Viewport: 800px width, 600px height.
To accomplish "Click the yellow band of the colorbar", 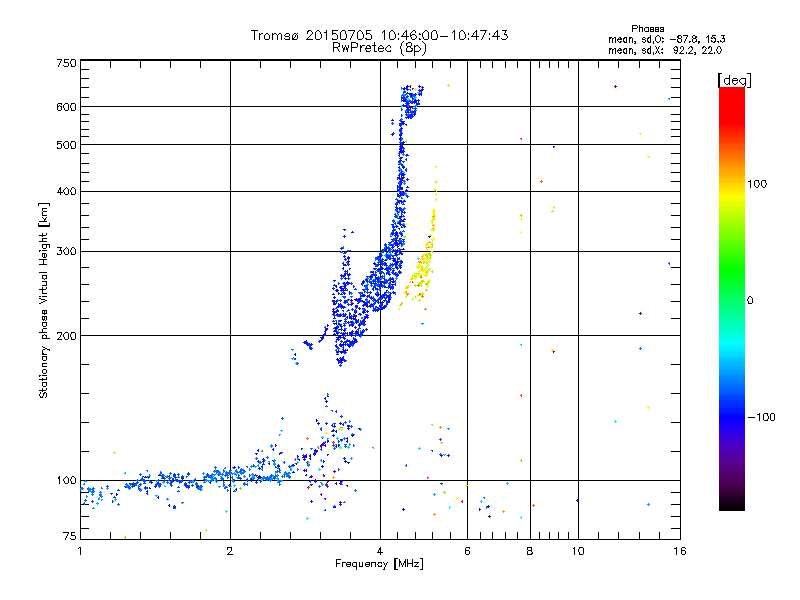I will click(732, 195).
